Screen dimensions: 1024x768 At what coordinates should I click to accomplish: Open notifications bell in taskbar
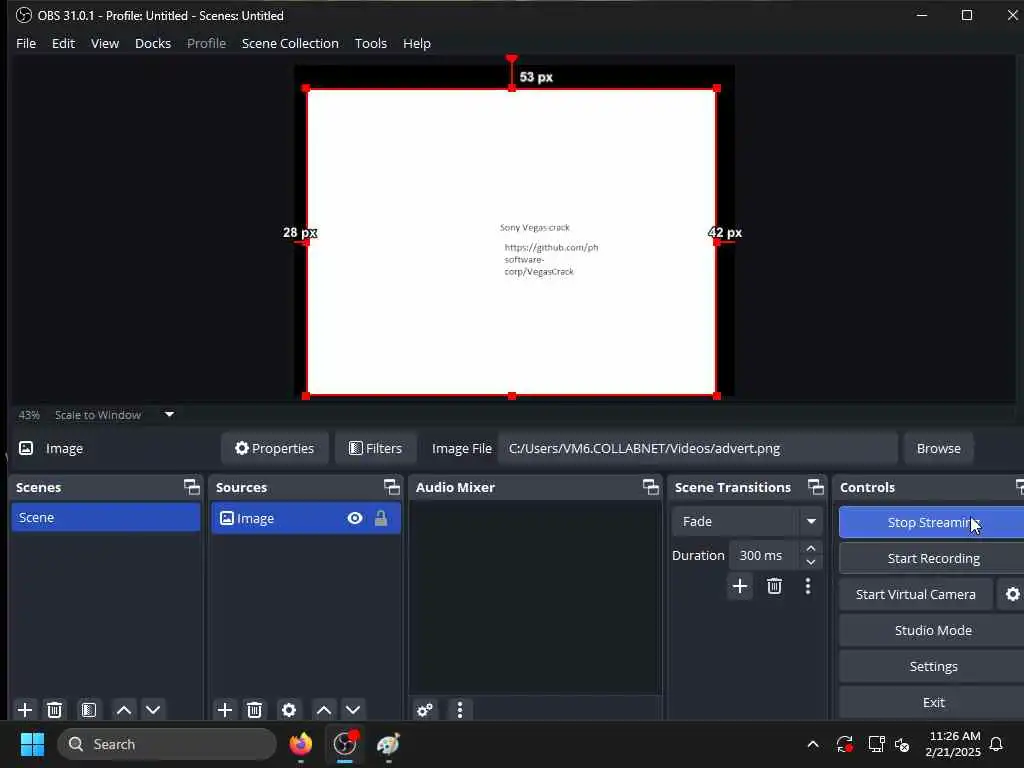tap(996, 744)
